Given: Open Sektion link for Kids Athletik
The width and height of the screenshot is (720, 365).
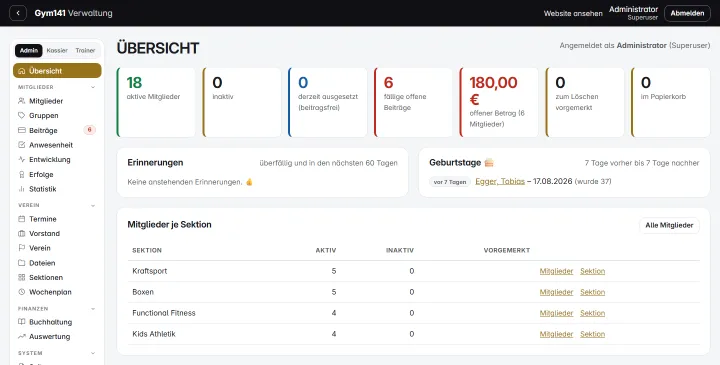Looking at the screenshot, I should [592, 335].
